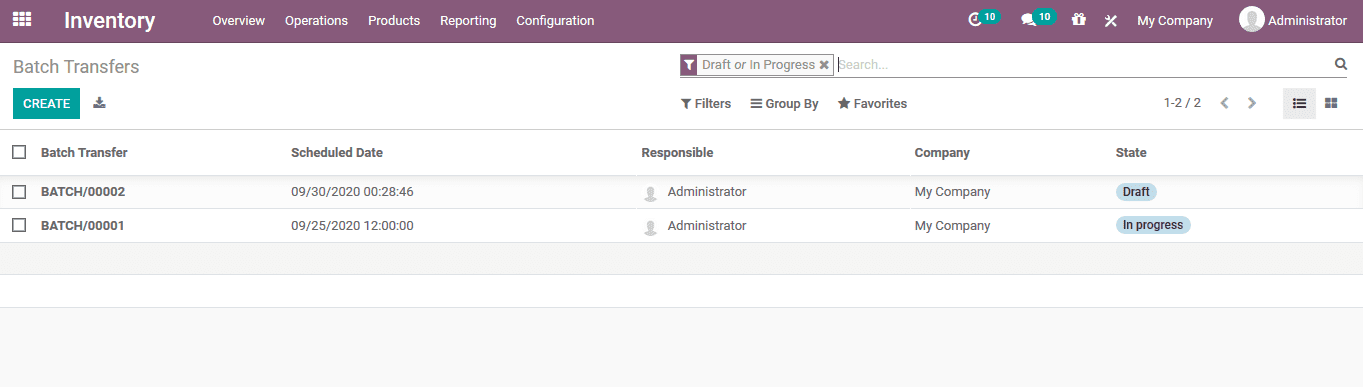
Task: Open the Reporting menu
Action: tap(468, 20)
